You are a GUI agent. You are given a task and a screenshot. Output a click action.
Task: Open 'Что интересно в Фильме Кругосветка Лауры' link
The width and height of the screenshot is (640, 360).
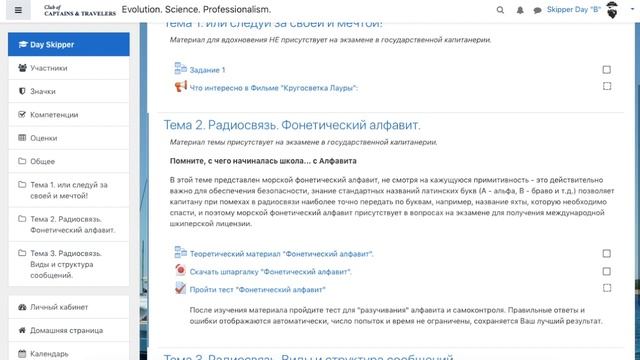tap(273, 88)
